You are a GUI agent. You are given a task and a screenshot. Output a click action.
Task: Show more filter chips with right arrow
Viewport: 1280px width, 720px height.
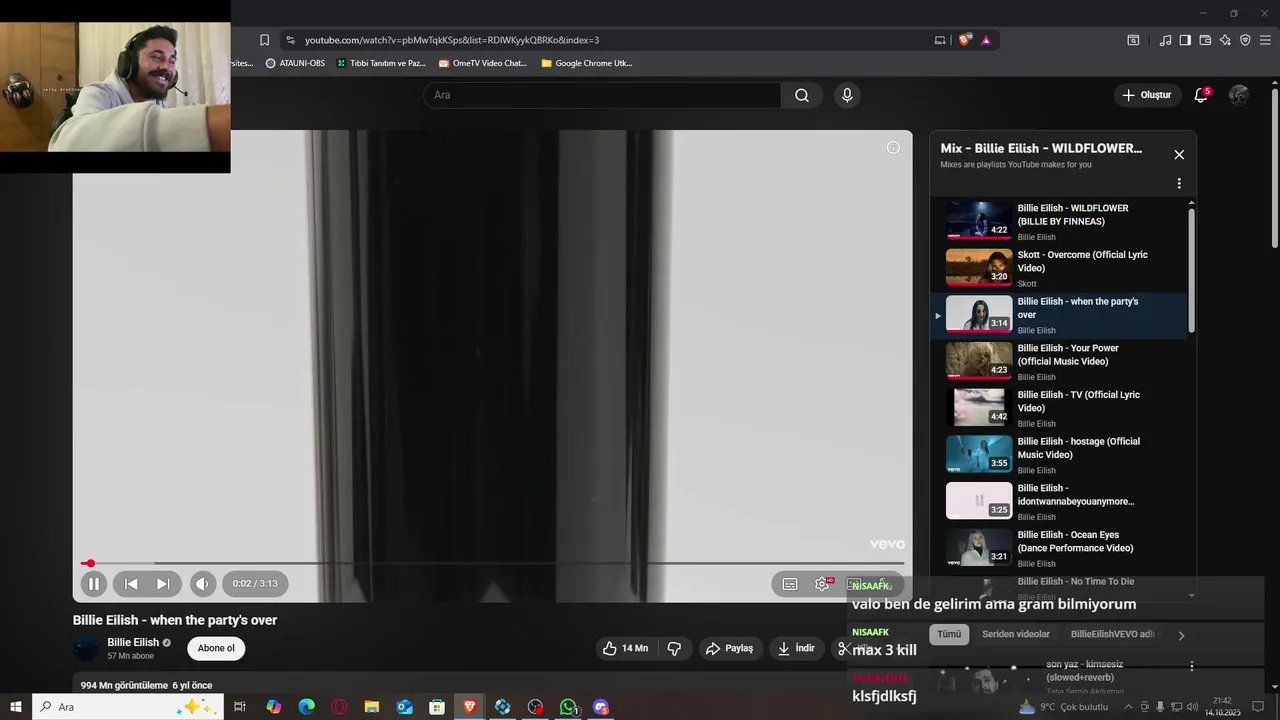[x=1181, y=635]
